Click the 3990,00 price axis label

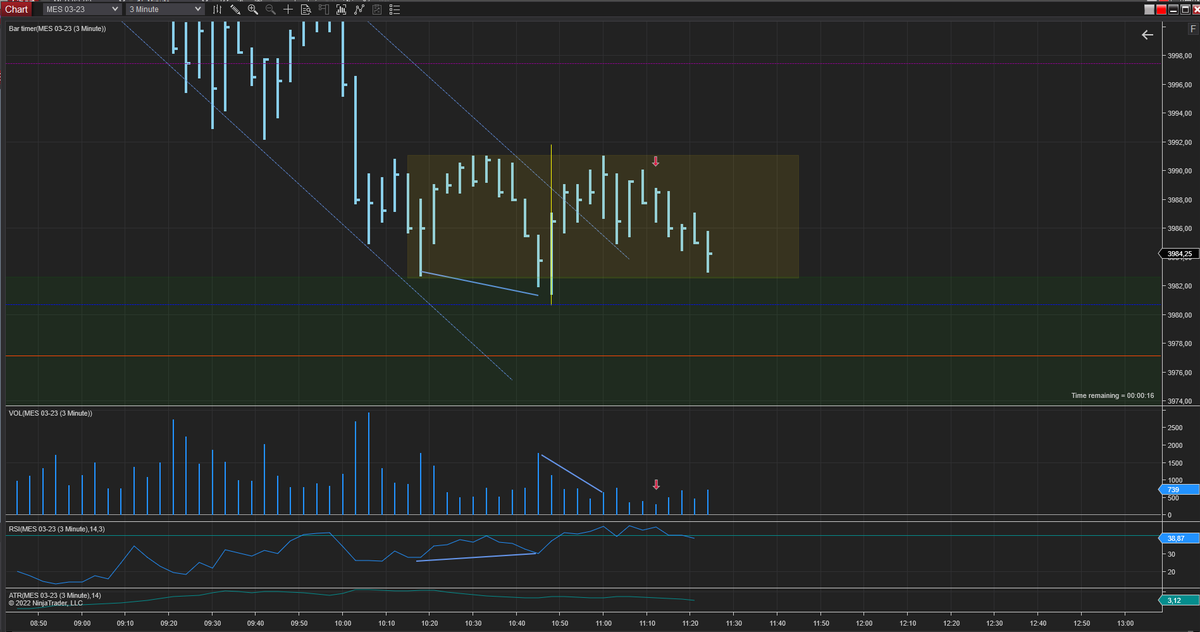click(1180, 171)
